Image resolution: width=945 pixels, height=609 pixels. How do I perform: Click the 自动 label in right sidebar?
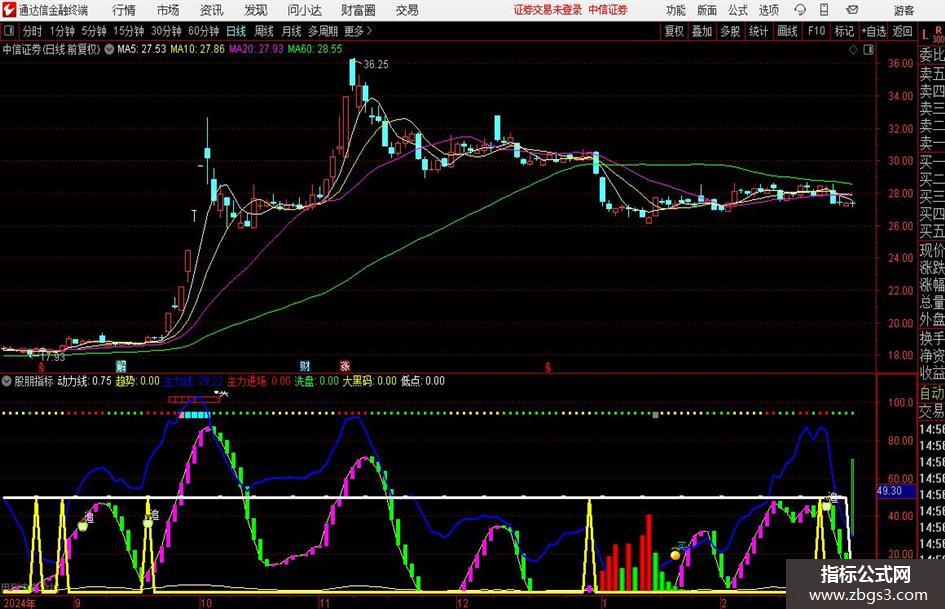pyautogui.click(x=932, y=393)
